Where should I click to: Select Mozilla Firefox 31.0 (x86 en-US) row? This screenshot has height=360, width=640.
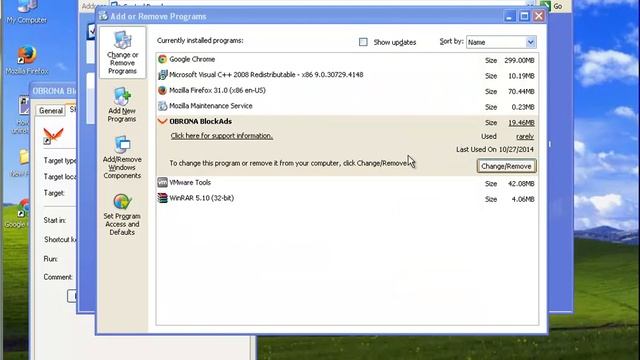click(346, 91)
